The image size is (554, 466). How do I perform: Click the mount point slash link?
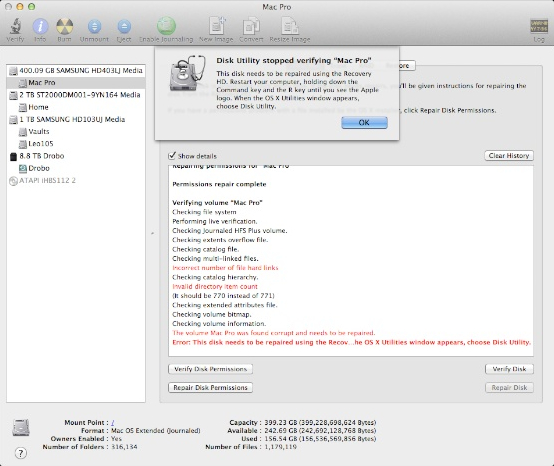pyautogui.click(x=112, y=423)
